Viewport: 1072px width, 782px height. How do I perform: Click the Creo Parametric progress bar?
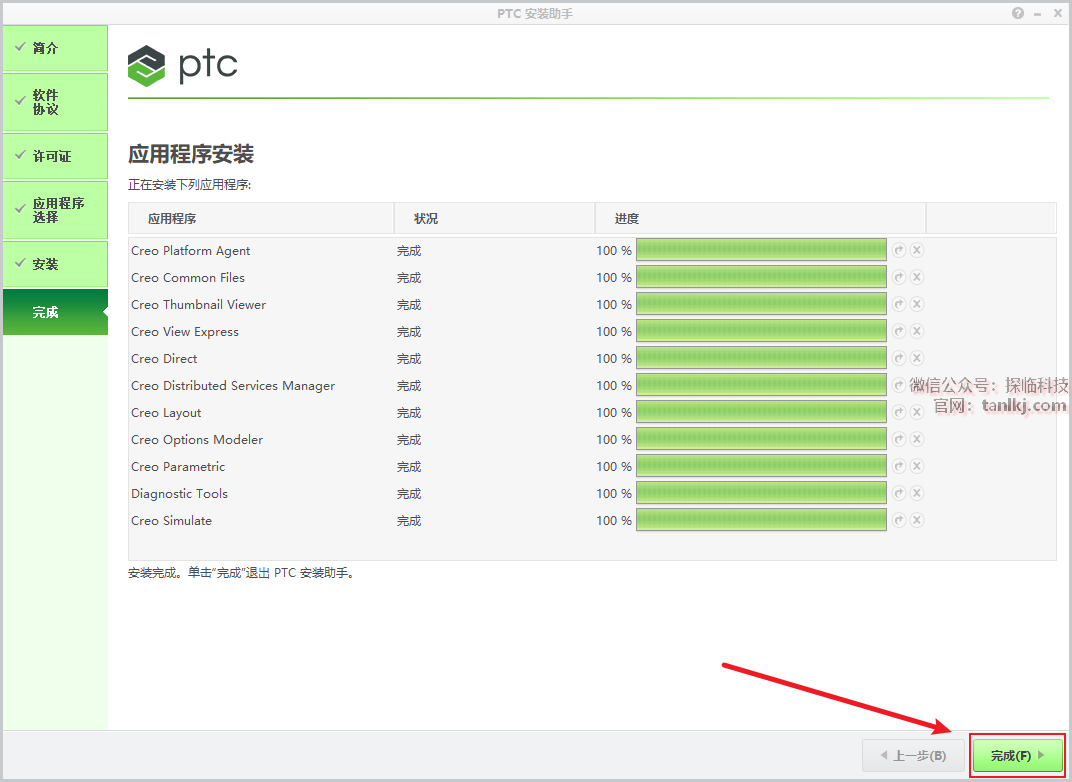[761, 466]
